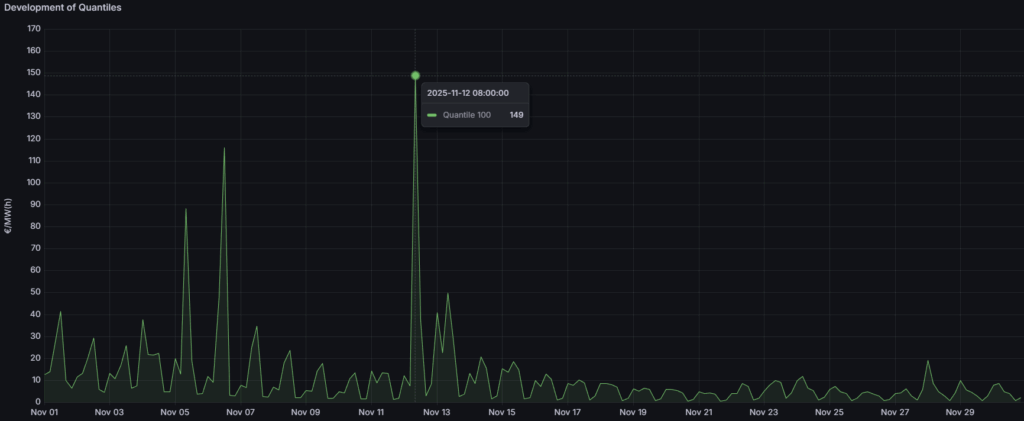This screenshot has height=421, width=1024.
Task: Click the Quantile 100 series label in the tooltip
Action: point(466,115)
